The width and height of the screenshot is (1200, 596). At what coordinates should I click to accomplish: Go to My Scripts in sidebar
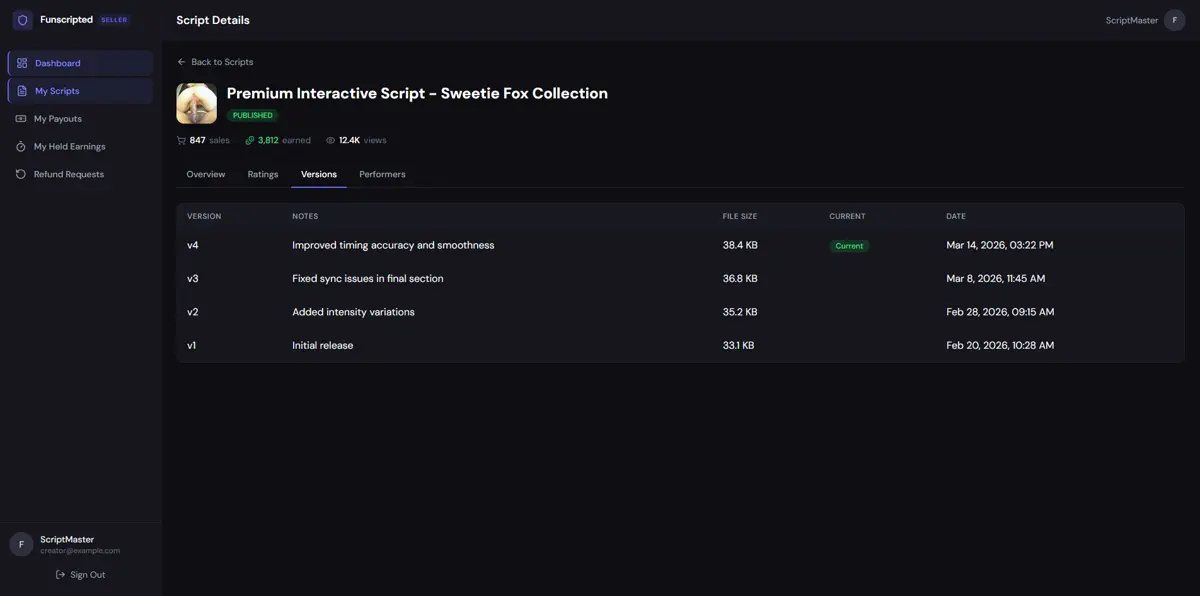pyautogui.click(x=80, y=91)
